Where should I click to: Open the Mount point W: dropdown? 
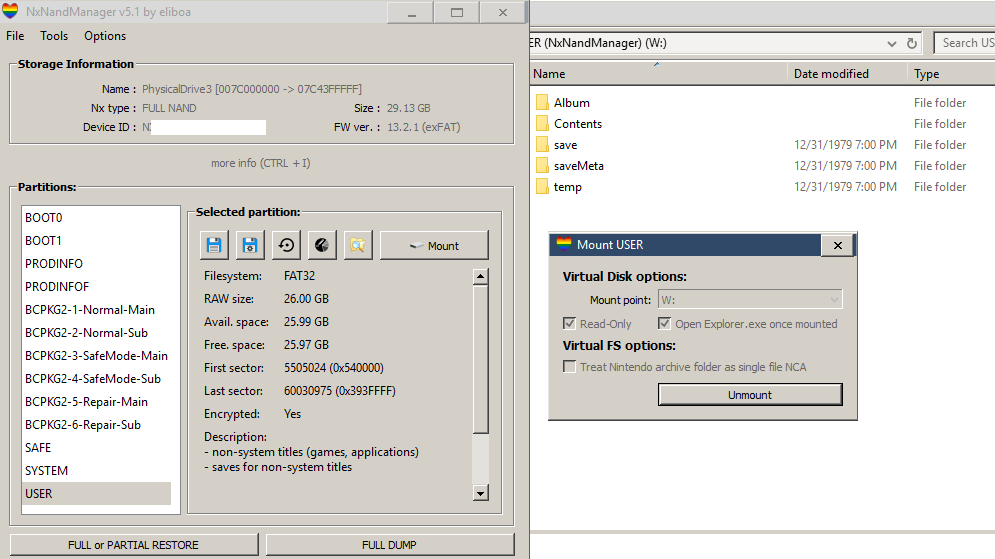pos(750,299)
